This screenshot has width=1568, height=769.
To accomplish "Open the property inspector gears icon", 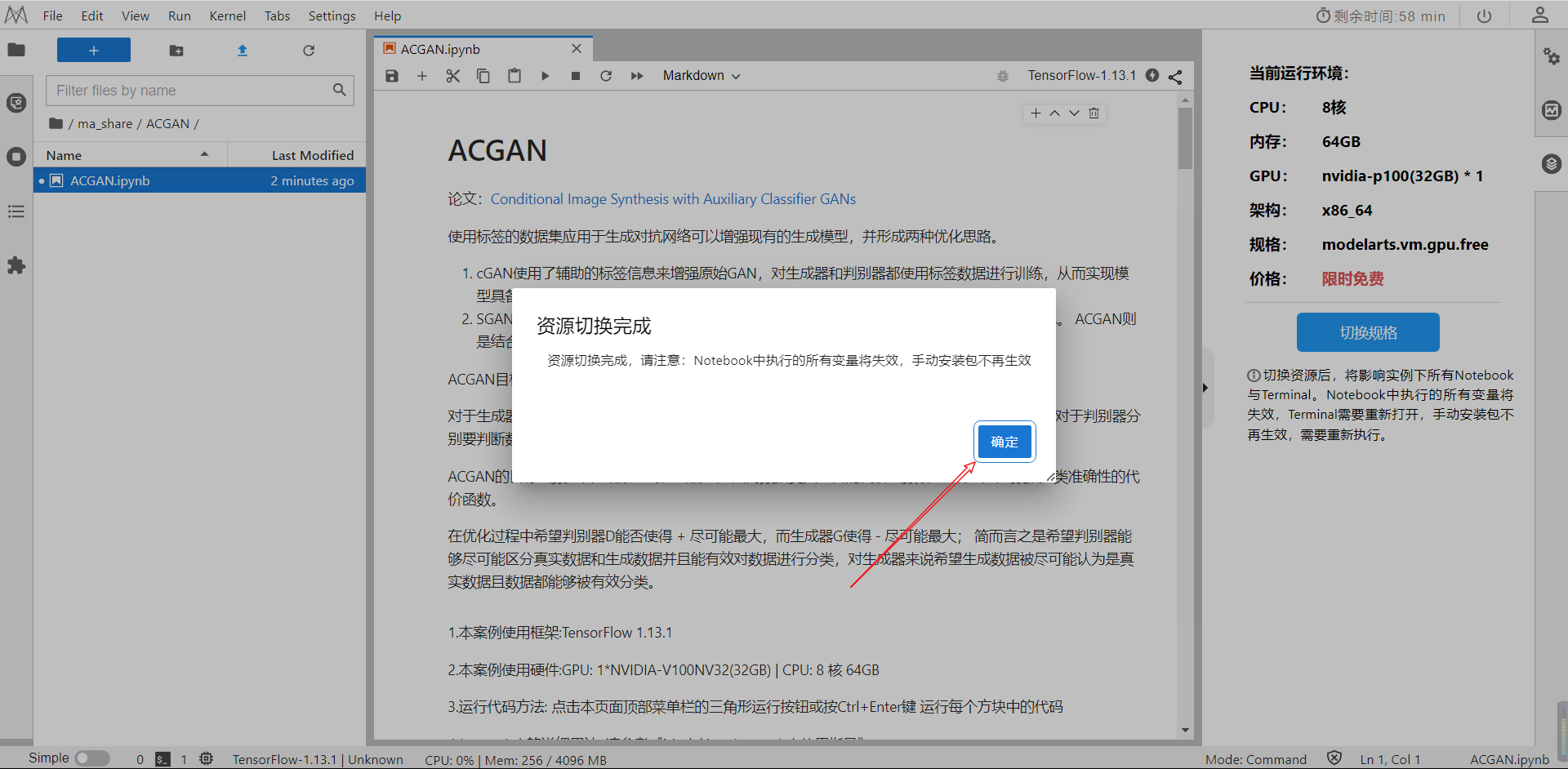I will coord(1552,56).
